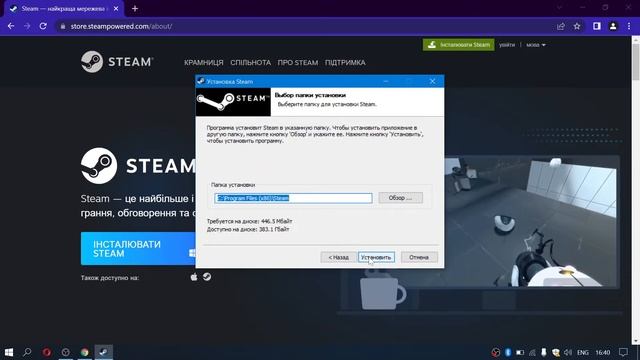
Task: Click the увійти sign-in link
Action: [x=507, y=45]
